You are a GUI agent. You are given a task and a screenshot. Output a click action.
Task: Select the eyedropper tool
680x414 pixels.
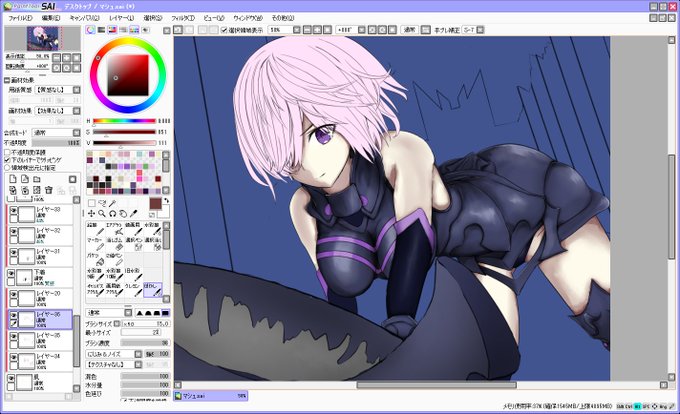coord(134,213)
